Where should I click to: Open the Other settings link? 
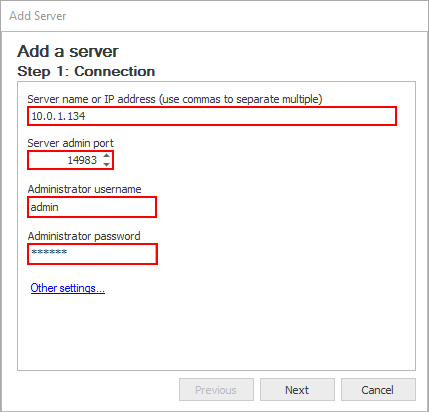(x=68, y=288)
